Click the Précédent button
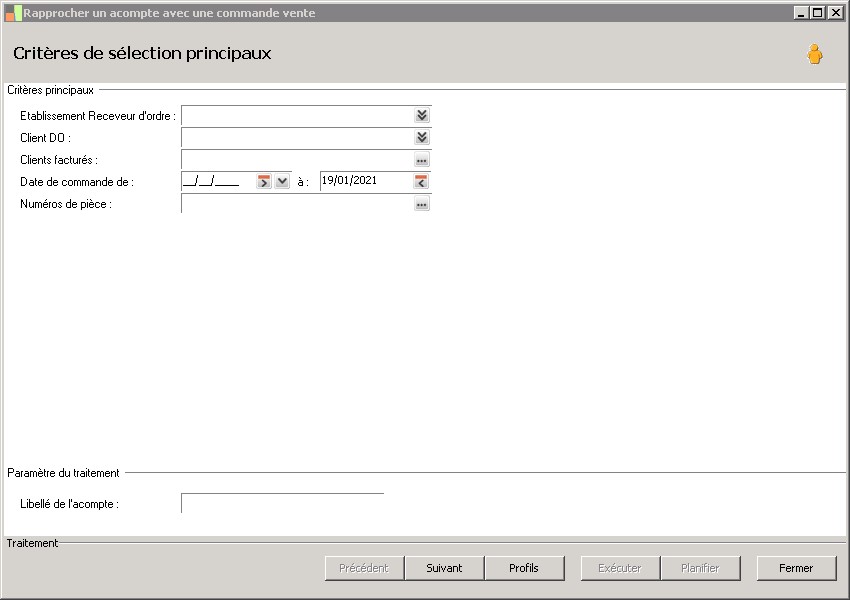The image size is (850, 600). coord(364,568)
